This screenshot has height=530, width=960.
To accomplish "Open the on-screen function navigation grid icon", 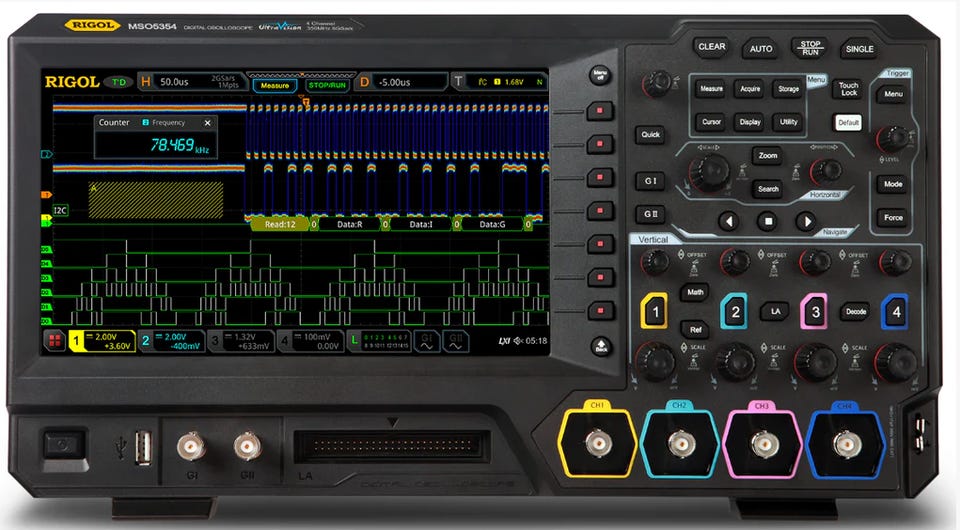I will (x=54, y=341).
